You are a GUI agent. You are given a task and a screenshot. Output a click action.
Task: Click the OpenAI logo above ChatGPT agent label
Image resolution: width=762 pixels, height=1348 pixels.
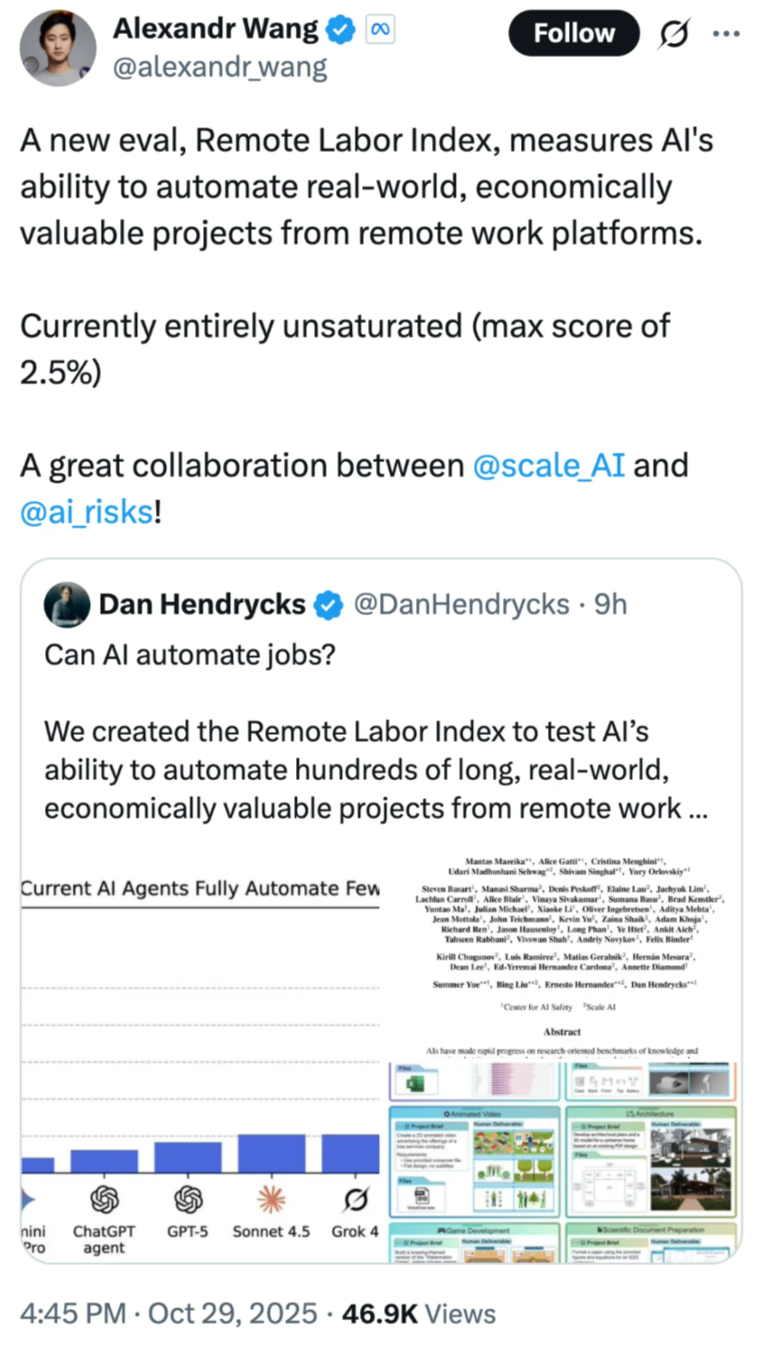[103, 1200]
